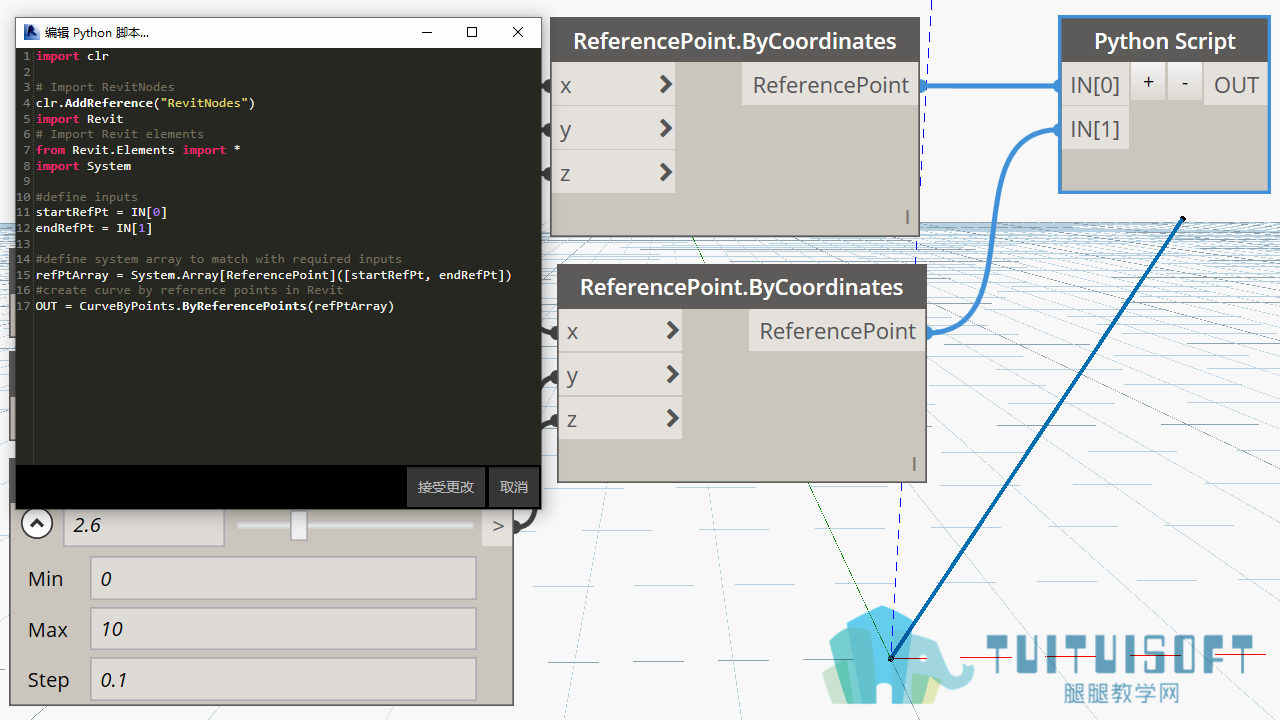Click ReferencePoint output port of upper node
Screen dimensions: 1280x720
tap(830, 85)
